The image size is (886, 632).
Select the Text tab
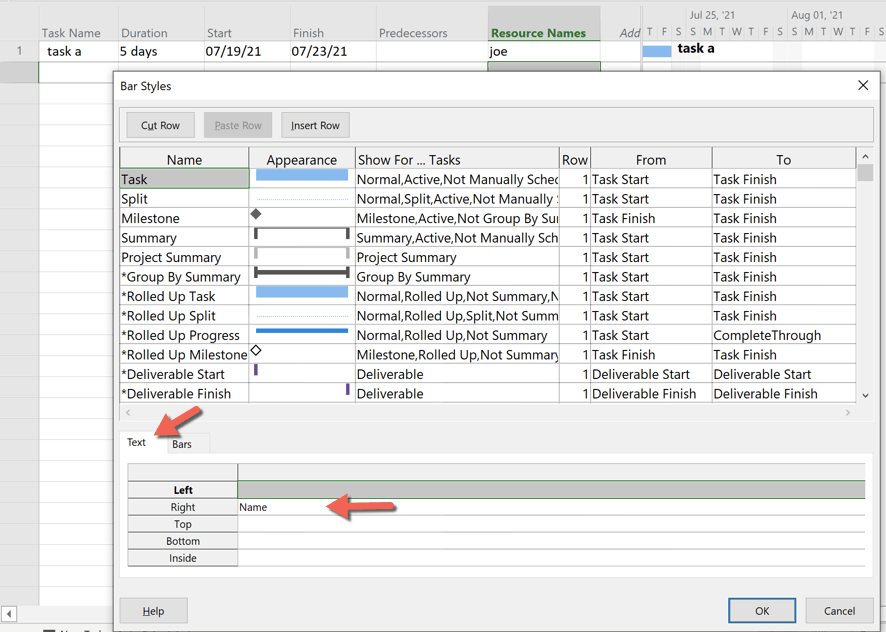[137, 442]
